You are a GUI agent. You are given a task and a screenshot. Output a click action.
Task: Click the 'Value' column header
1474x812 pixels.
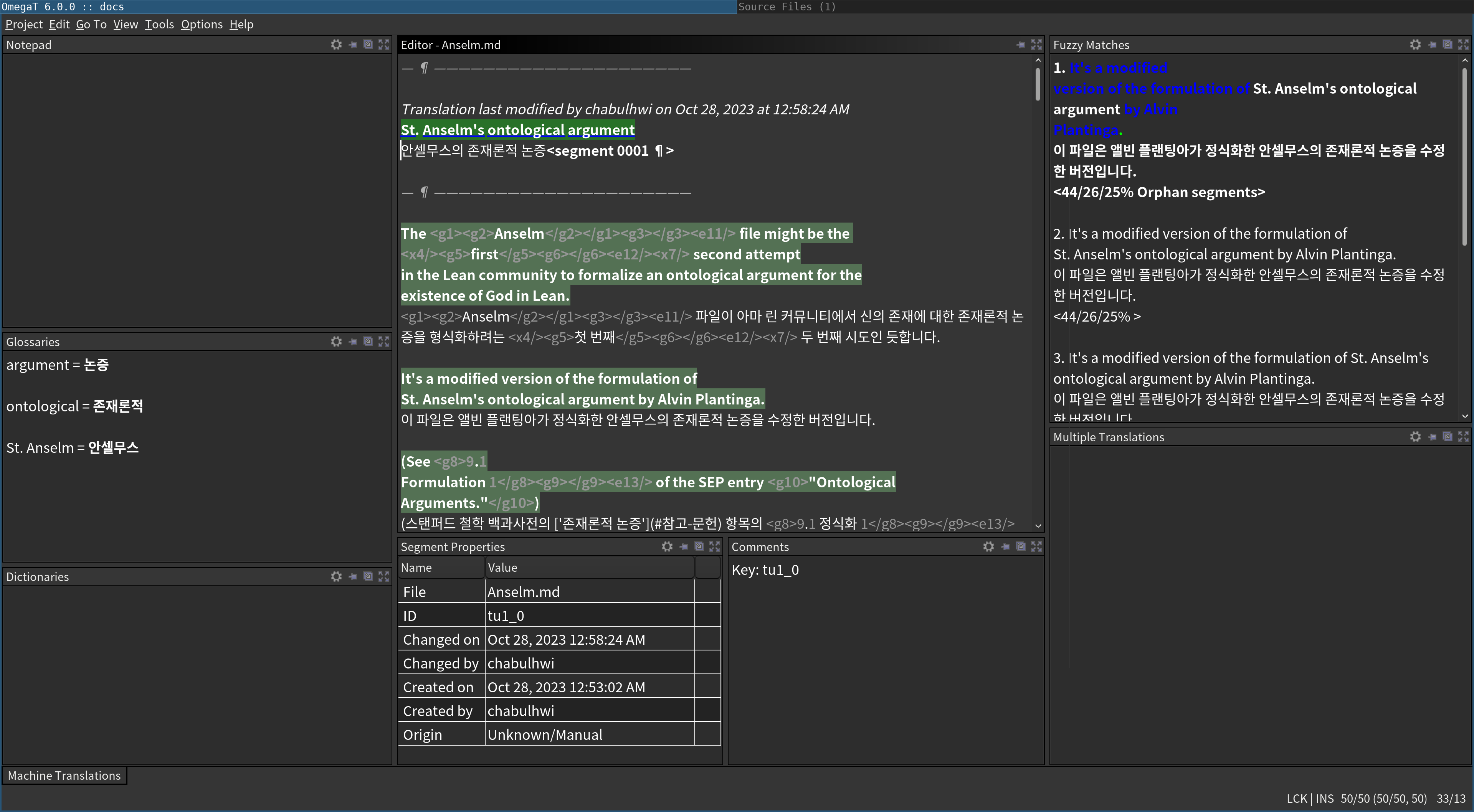pyautogui.click(x=589, y=567)
